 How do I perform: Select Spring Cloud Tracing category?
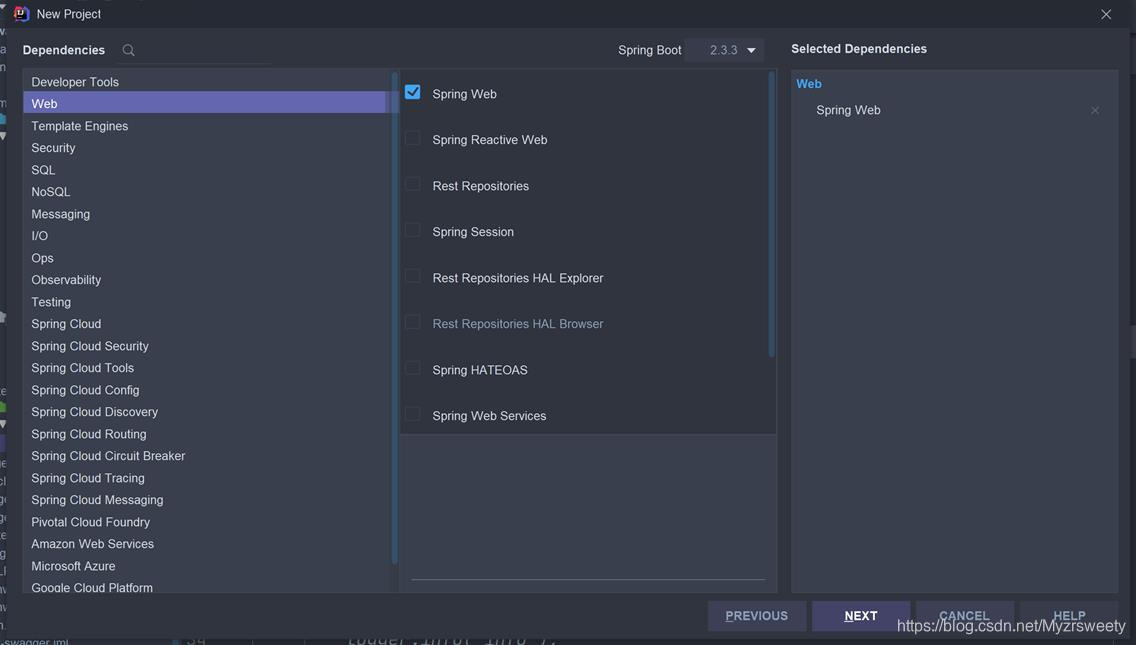coord(206,478)
